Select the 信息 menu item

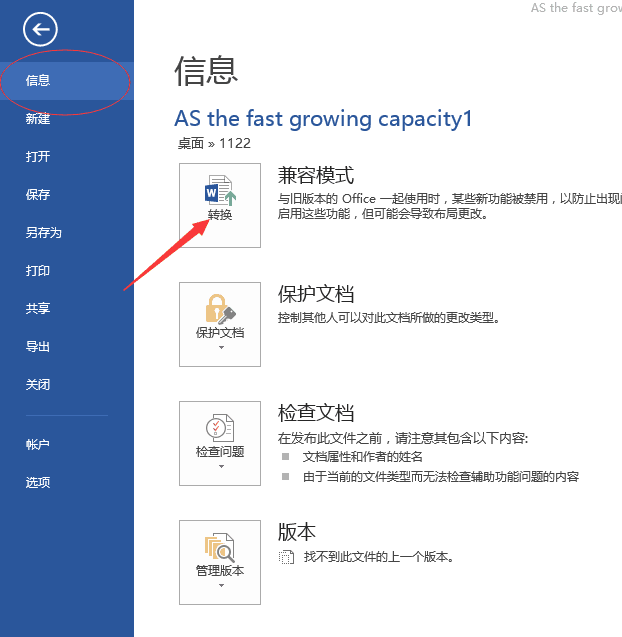67,81
